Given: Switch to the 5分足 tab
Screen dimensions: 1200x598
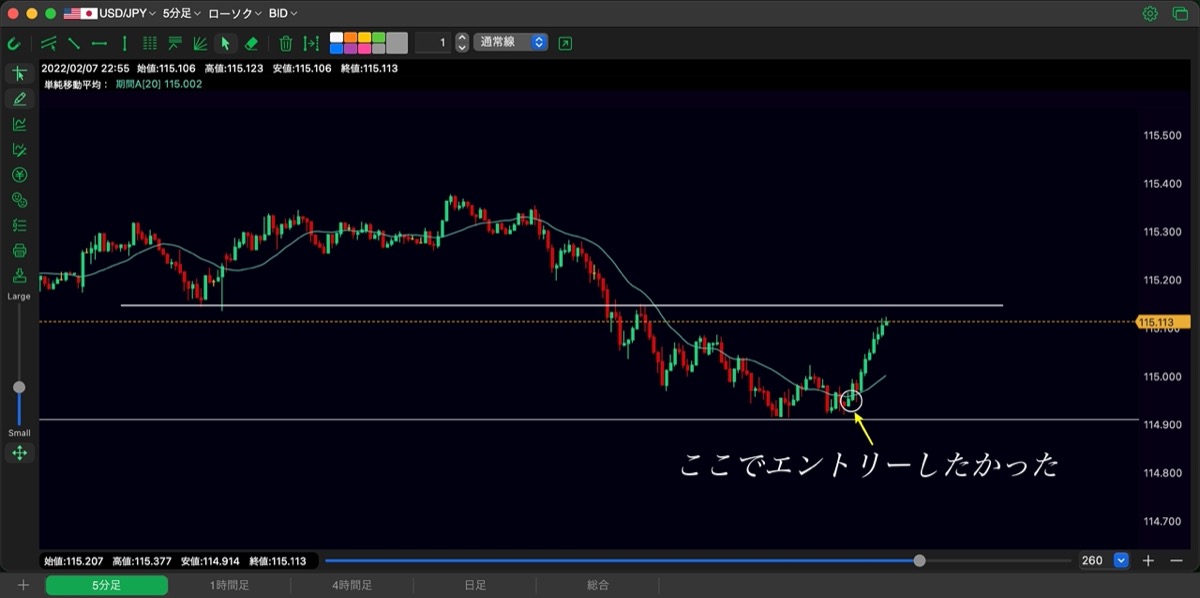Looking at the screenshot, I should click(x=106, y=586).
